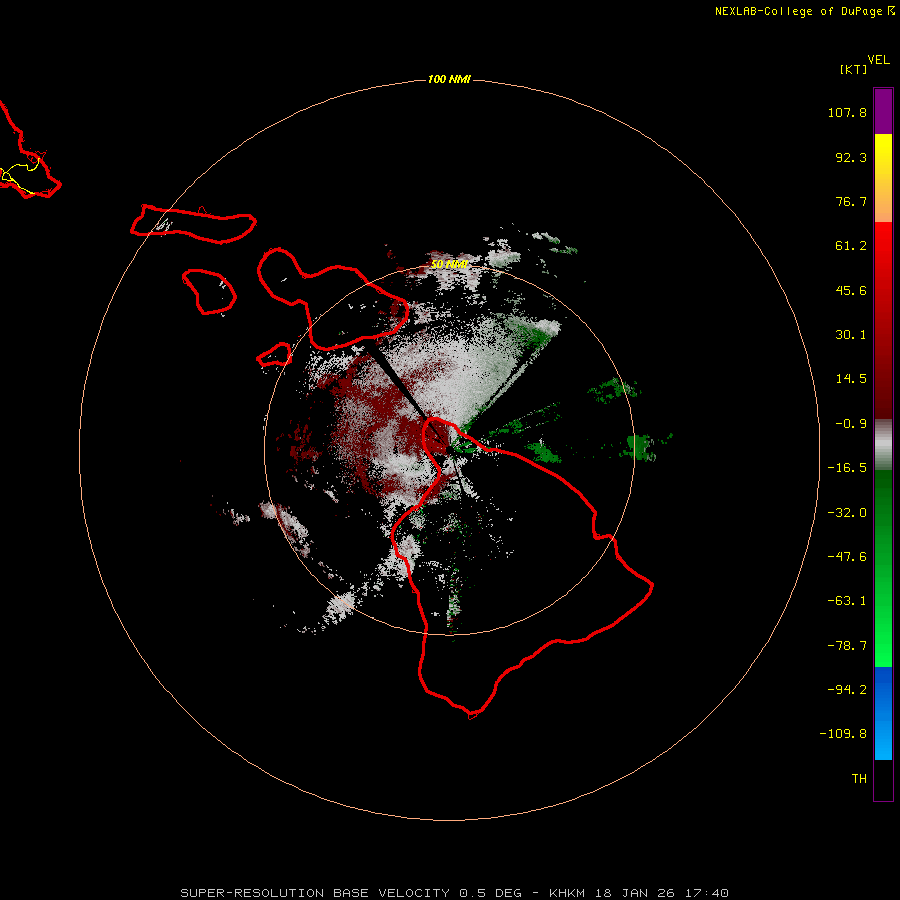Click the [KT] units label
The width and height of the screenshot is (900, 900).
(854, 69)
